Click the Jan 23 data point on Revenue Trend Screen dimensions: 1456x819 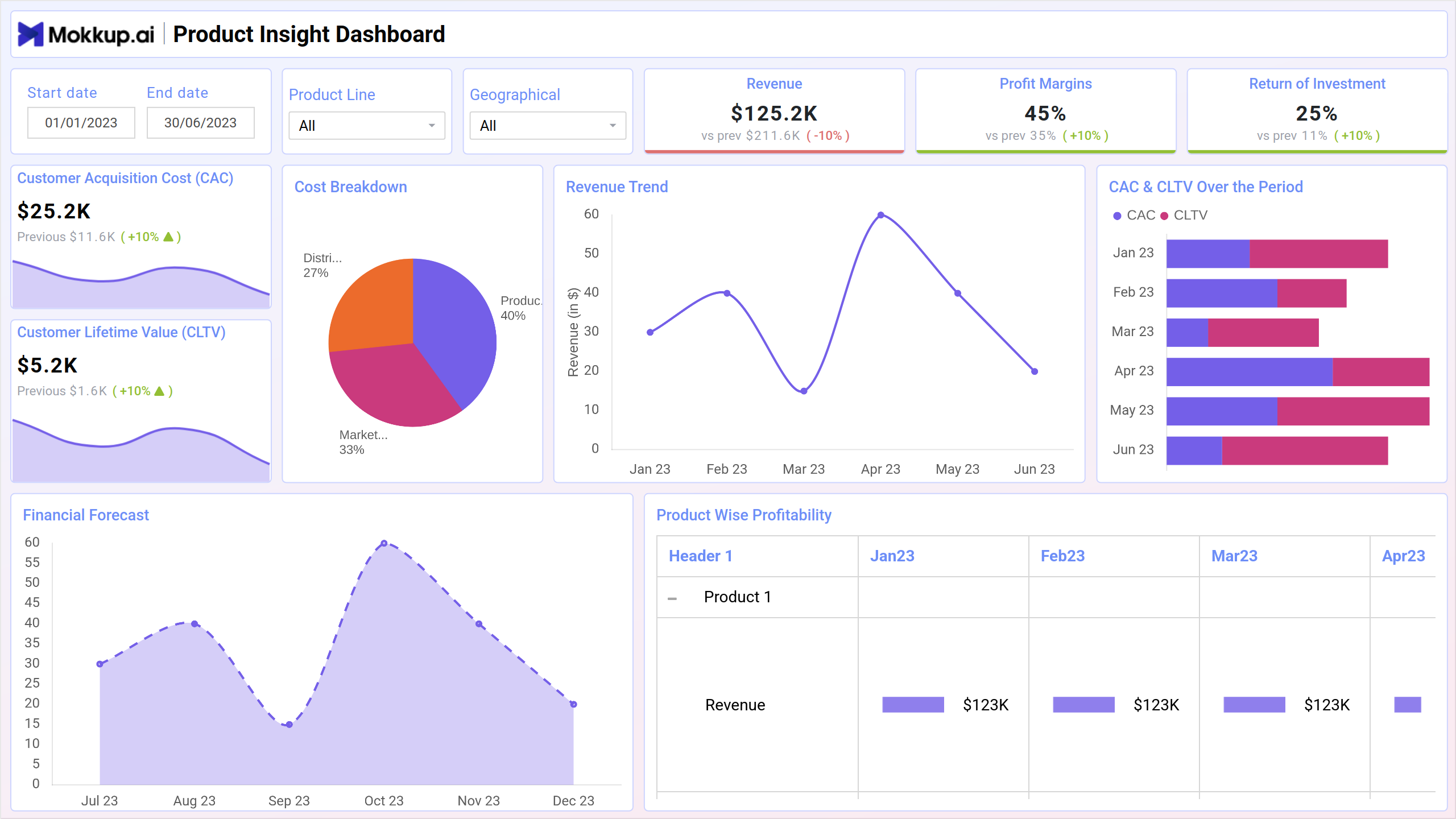[650, 332]
